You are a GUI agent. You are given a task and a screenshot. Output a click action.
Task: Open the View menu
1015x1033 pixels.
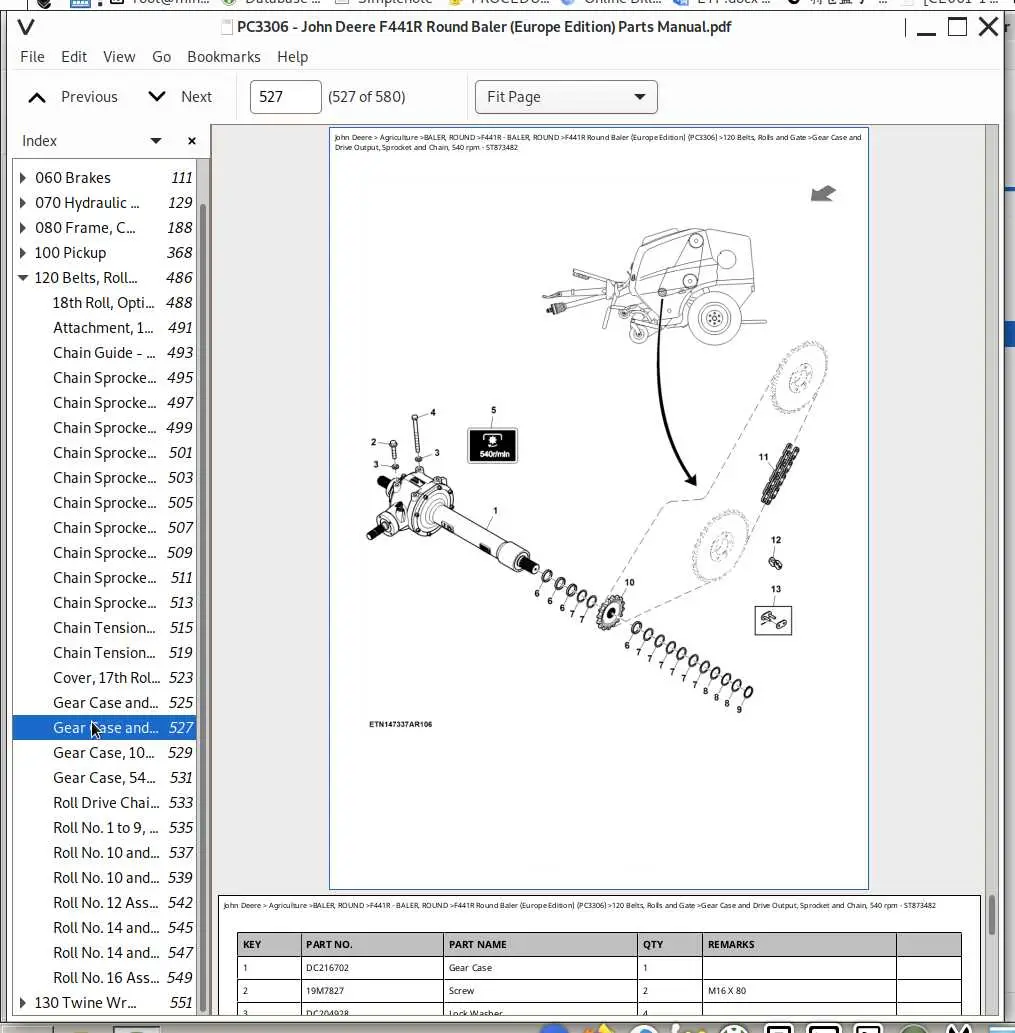(119, 57)
